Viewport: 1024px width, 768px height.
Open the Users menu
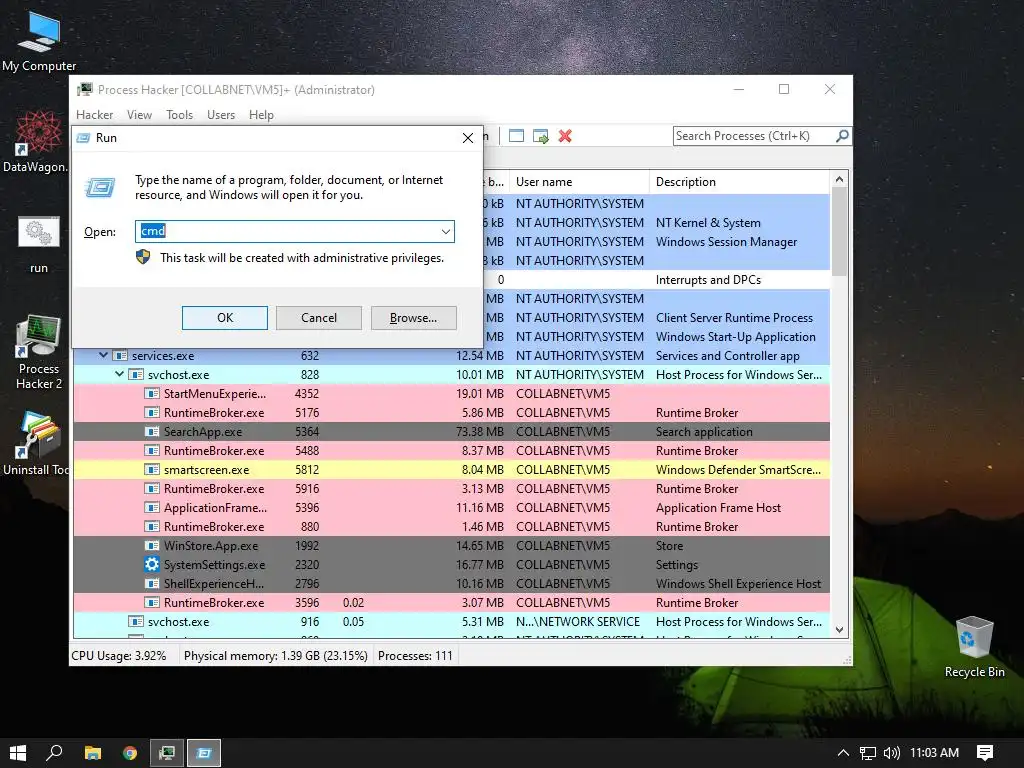pos(221,115)
